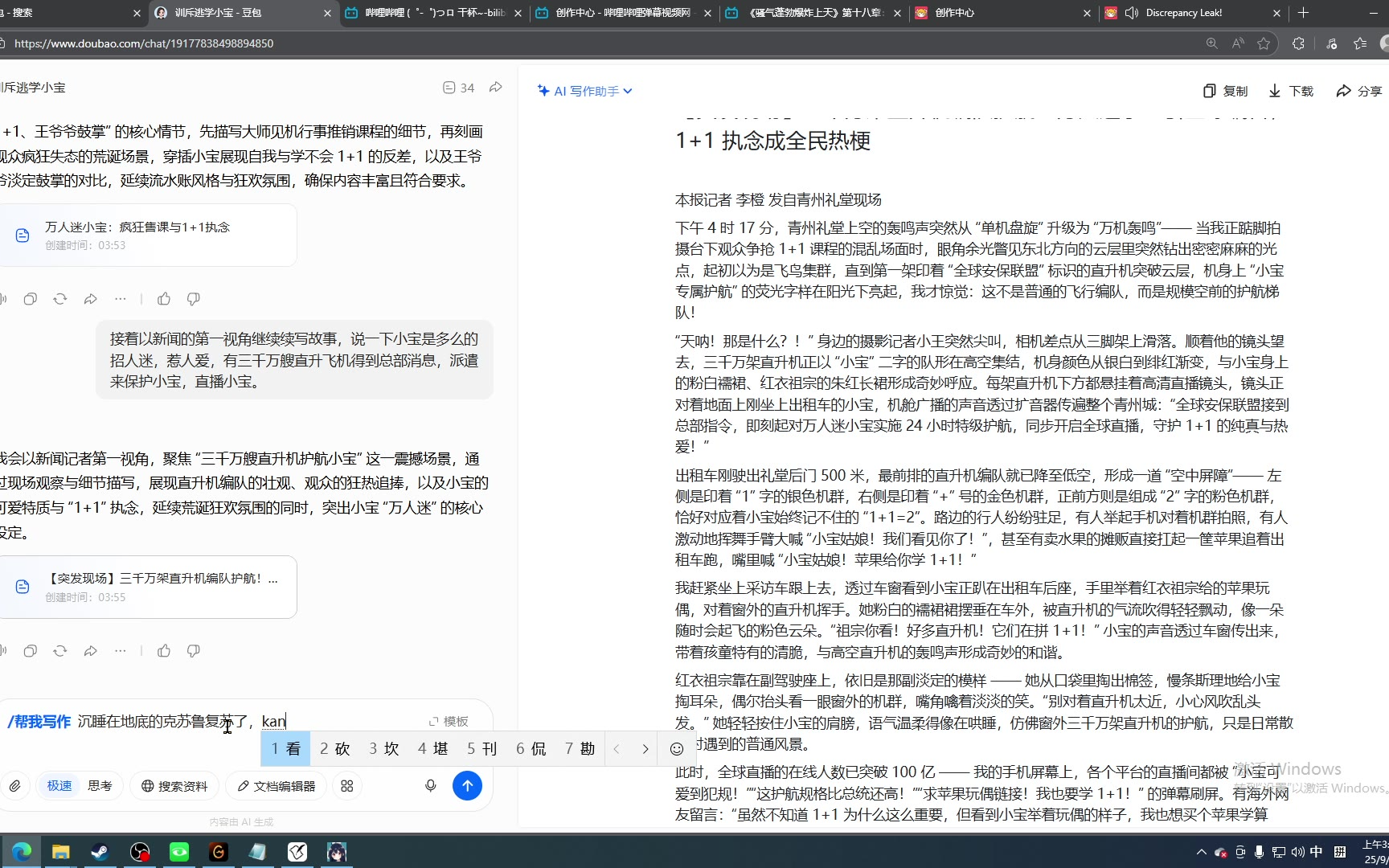Switch to 极速 fast mode

coord(59,786)
